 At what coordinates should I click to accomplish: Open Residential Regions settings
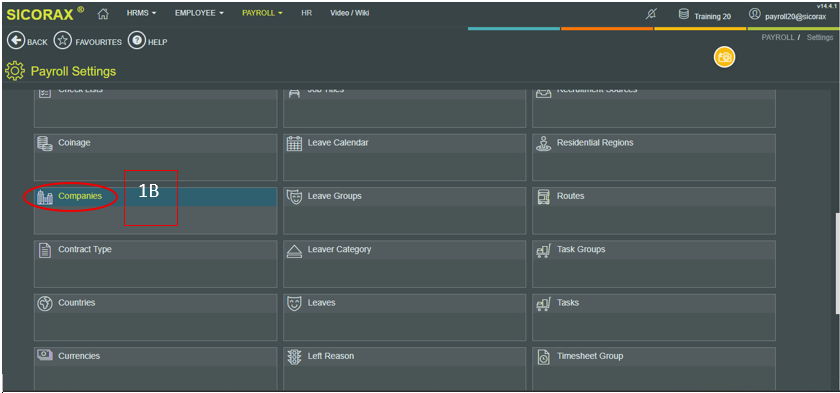pos(654,157)
